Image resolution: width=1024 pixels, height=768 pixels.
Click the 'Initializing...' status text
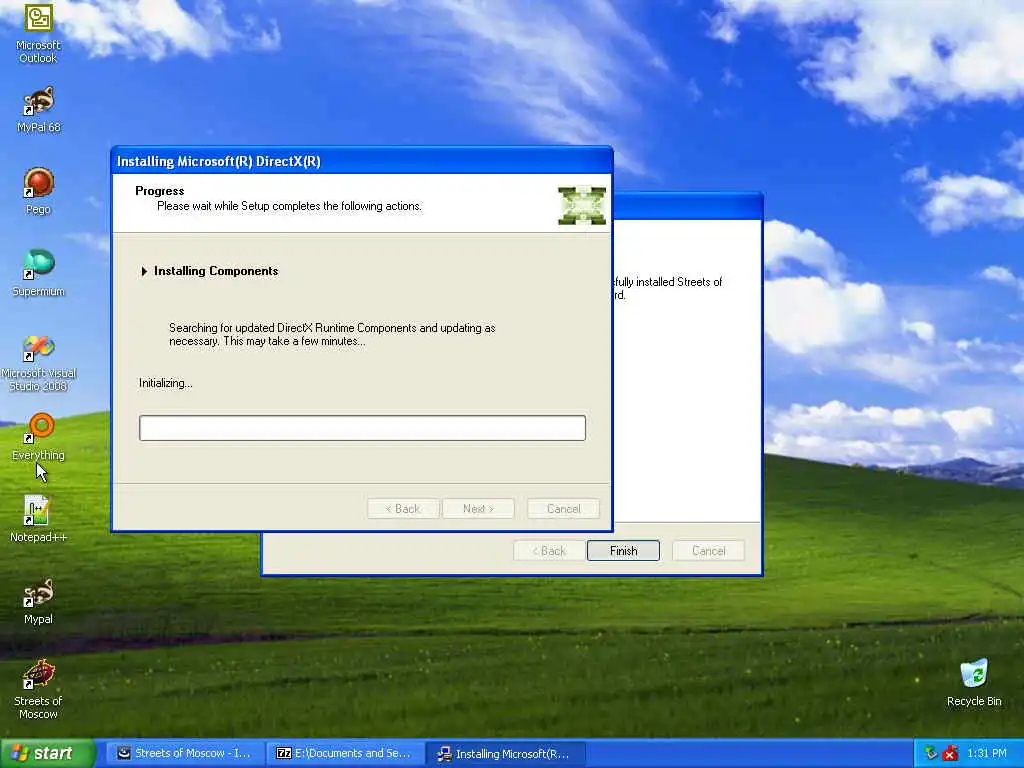click(x=165, y=383)
